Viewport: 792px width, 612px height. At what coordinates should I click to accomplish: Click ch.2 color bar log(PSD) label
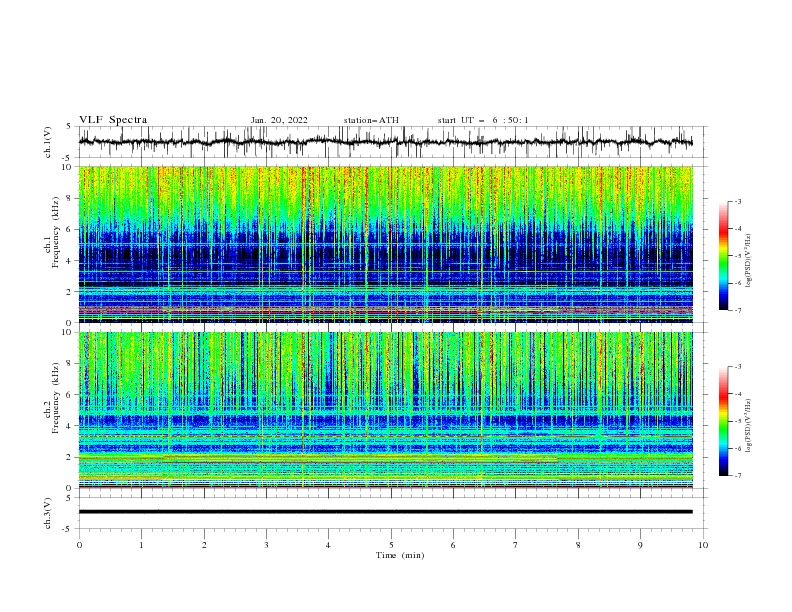tap(749, 425)
